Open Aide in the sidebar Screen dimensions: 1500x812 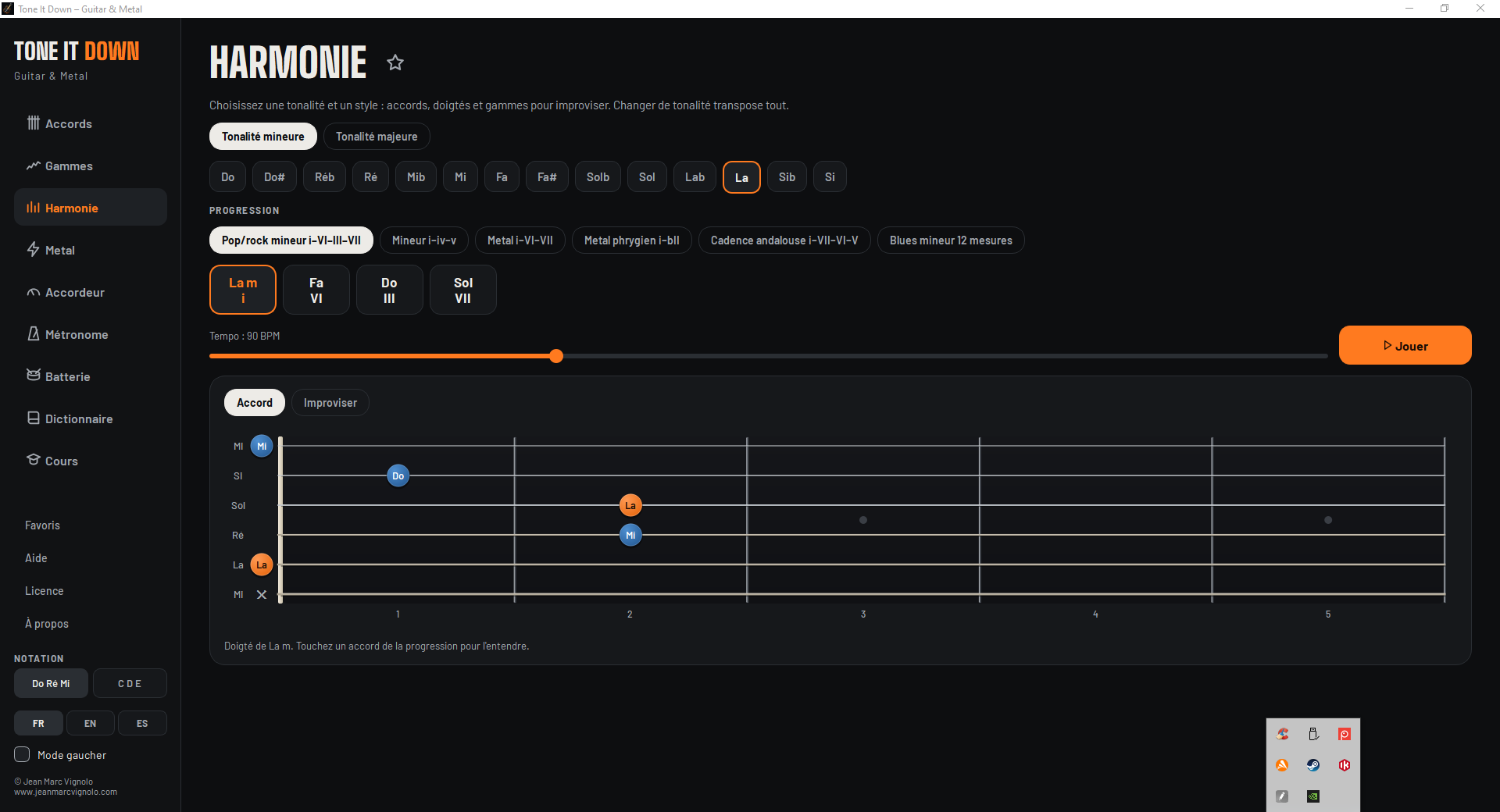coord(36,558)
